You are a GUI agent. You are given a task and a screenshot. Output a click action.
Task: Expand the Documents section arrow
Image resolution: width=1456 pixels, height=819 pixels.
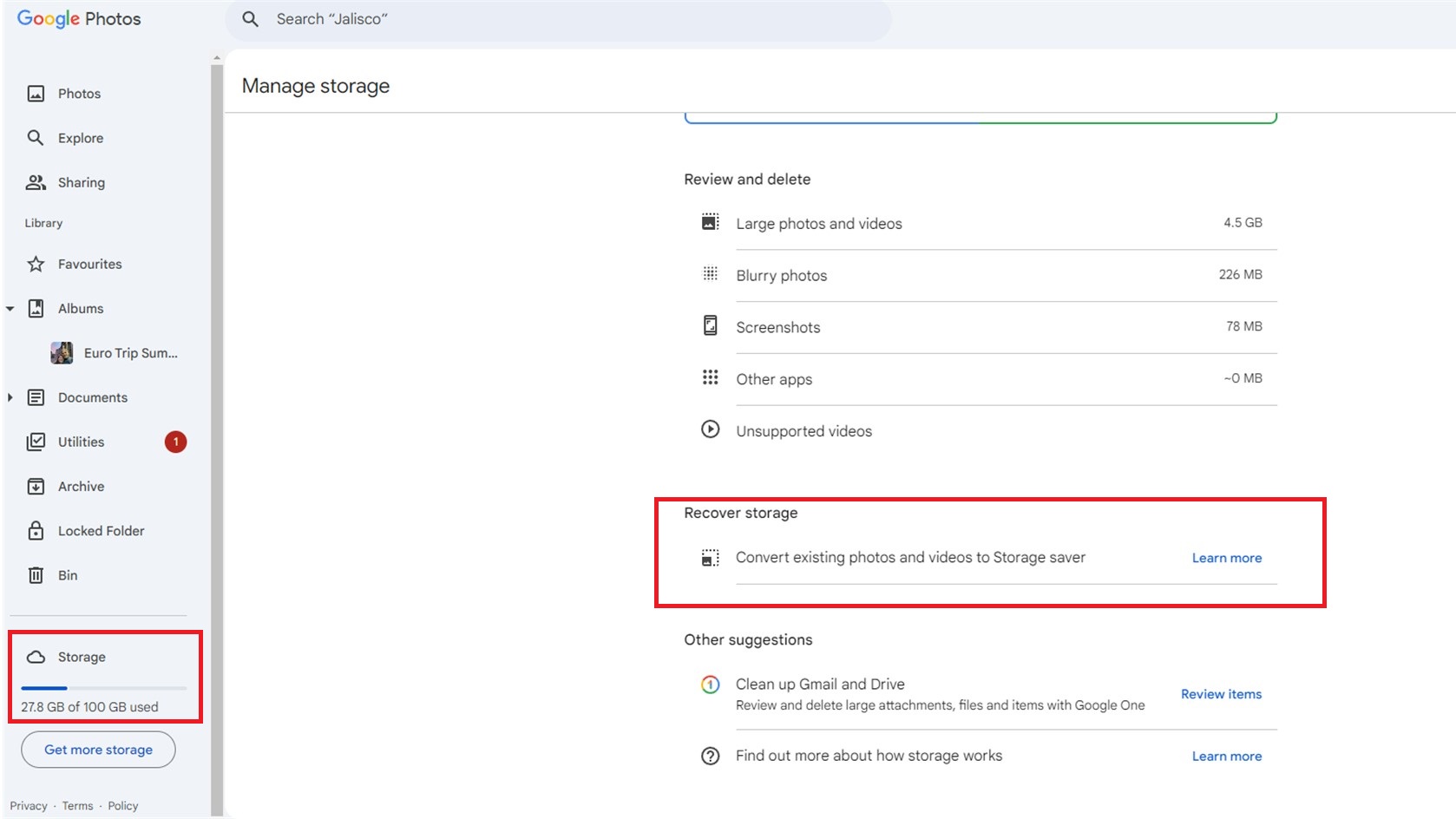(10, 397)
